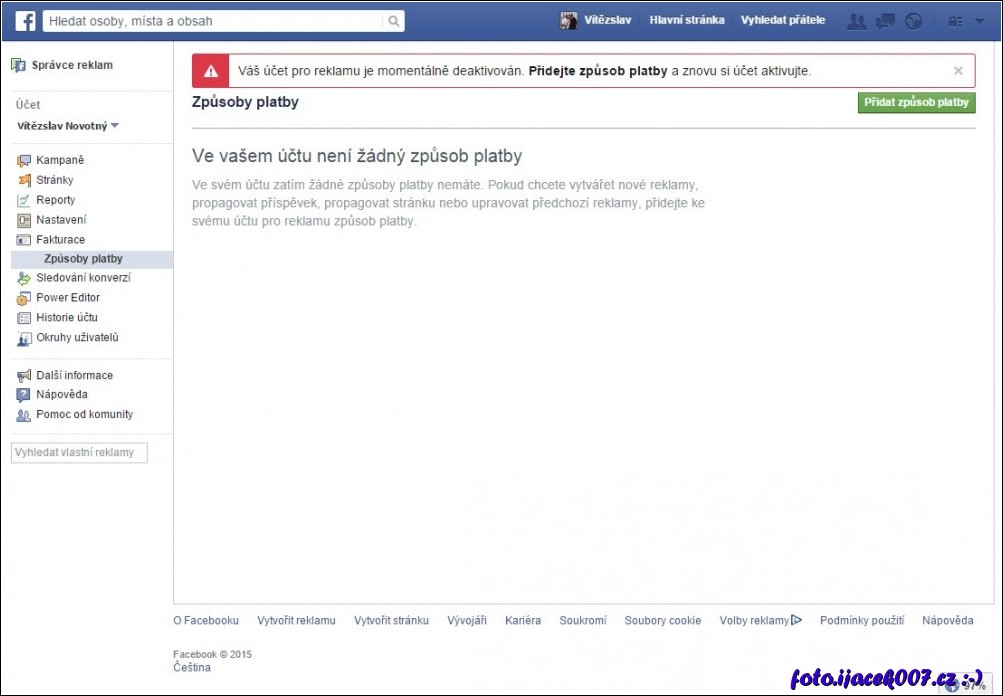This screenshot has width=1003, height=696.
Task: Open Sledování konverzí in sidebar
Action: 83,278
